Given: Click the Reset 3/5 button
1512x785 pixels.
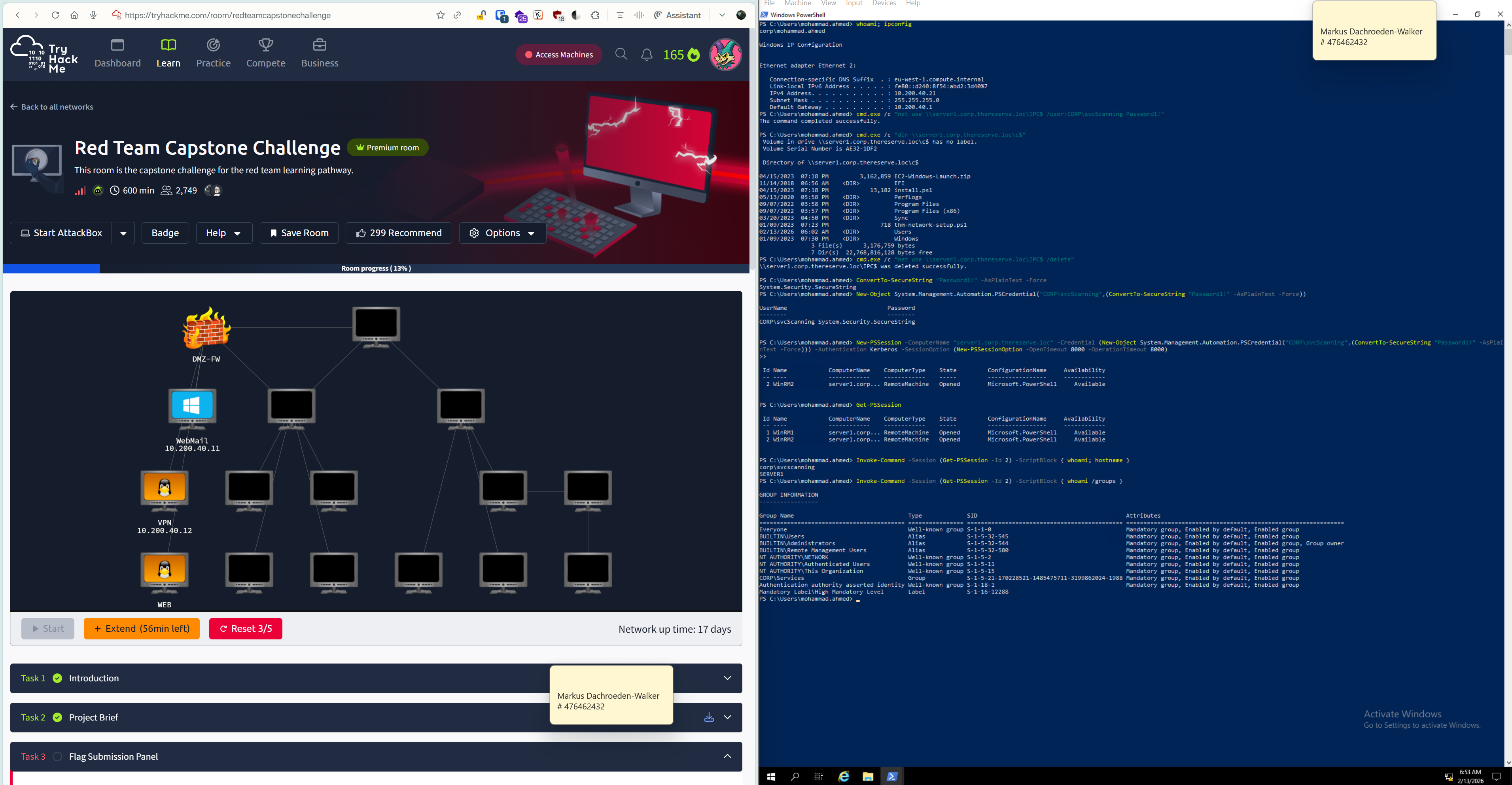Looking at the screenshot, I should (245, 629).
